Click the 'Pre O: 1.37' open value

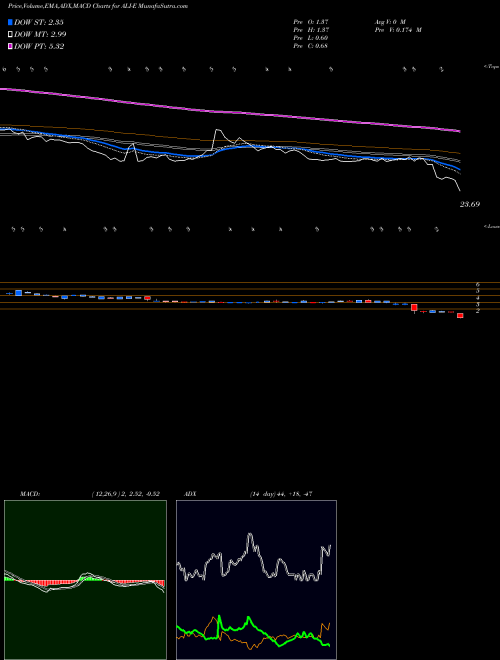[x=311, y=21]
